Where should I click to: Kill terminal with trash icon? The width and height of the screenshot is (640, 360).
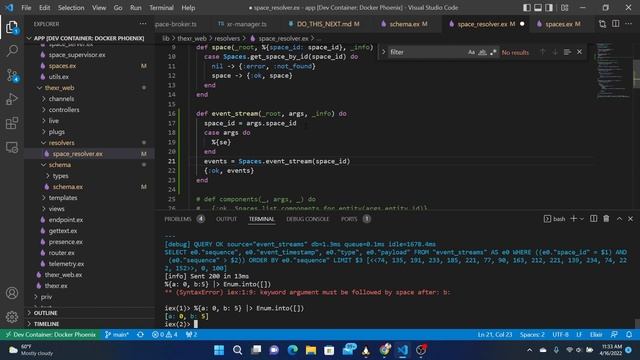(x=606, y=219)
